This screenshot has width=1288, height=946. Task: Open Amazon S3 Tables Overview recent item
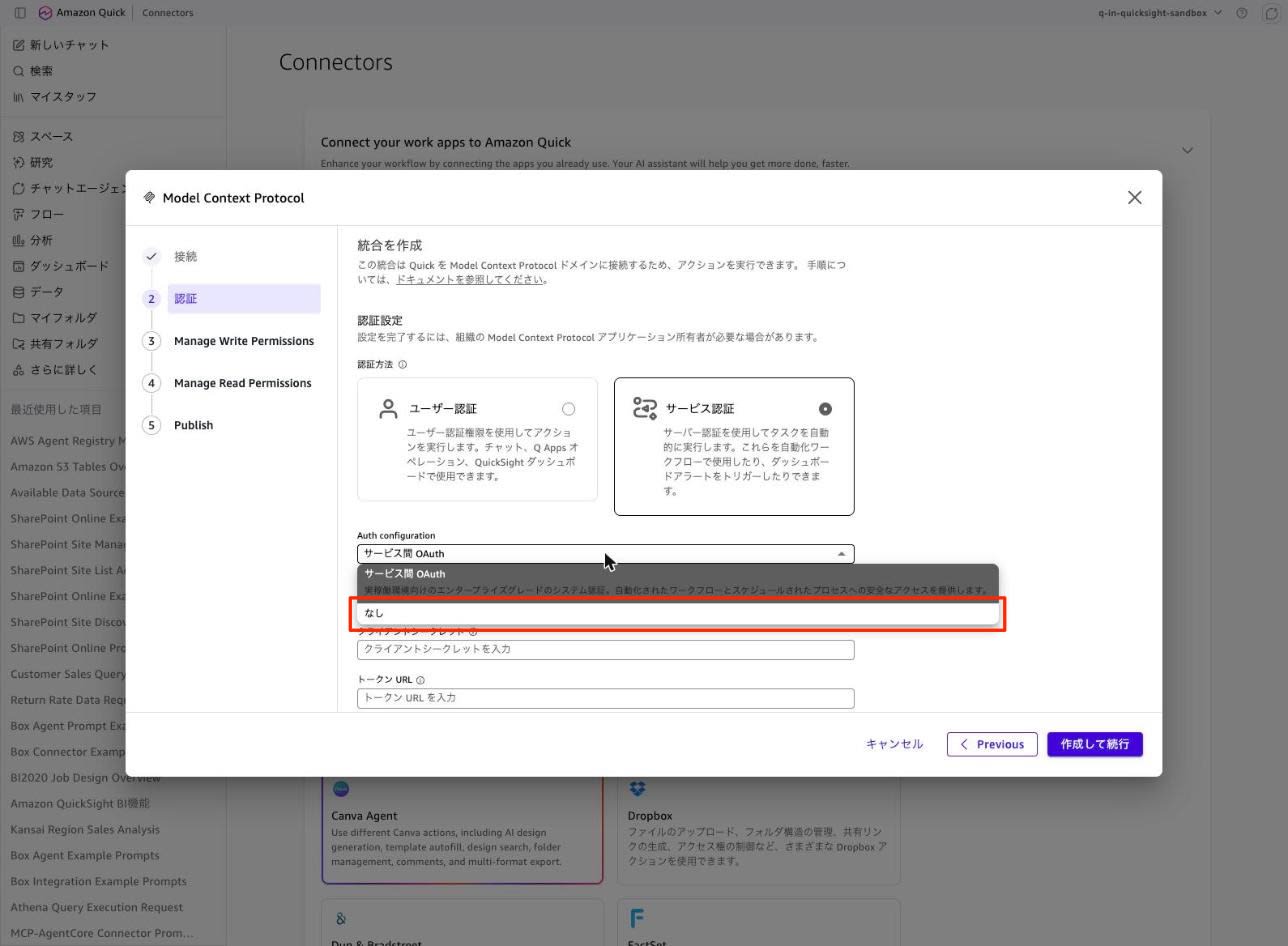point(68,467)
